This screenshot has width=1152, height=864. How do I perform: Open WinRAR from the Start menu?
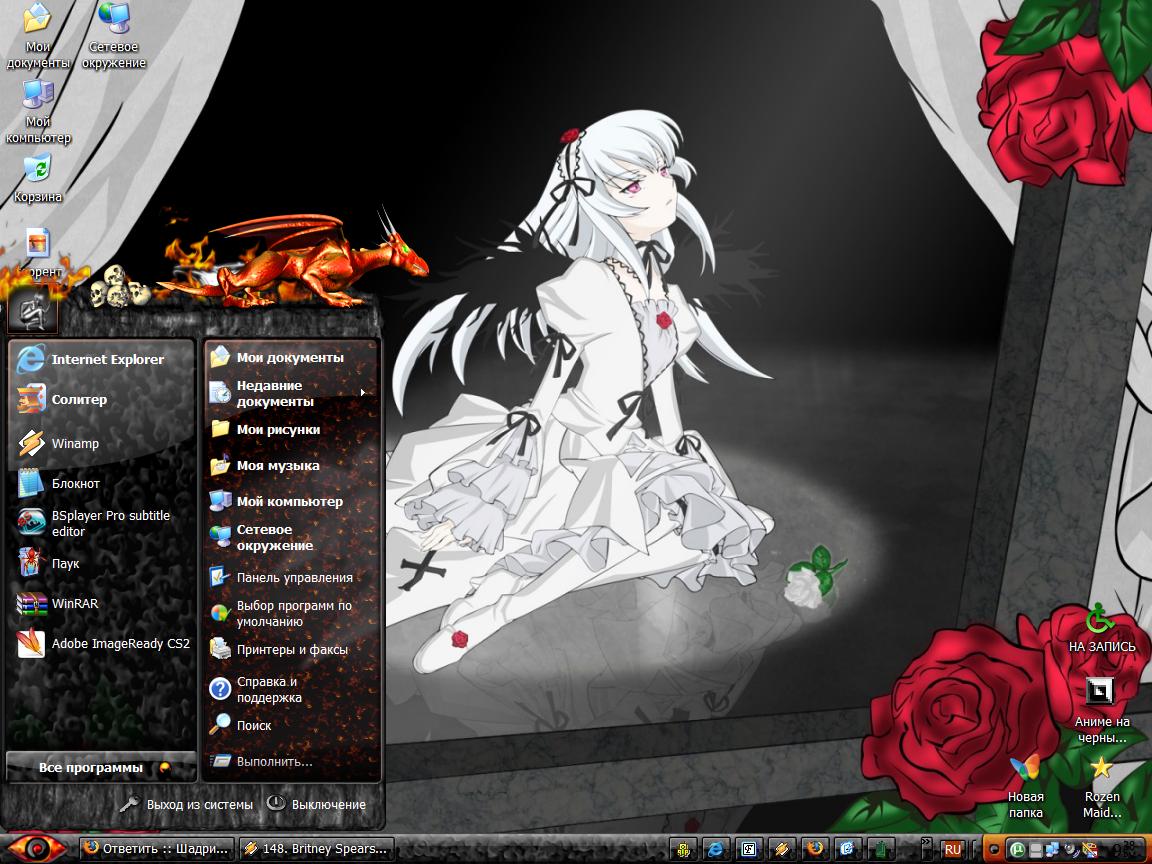[x=102, y=603]
